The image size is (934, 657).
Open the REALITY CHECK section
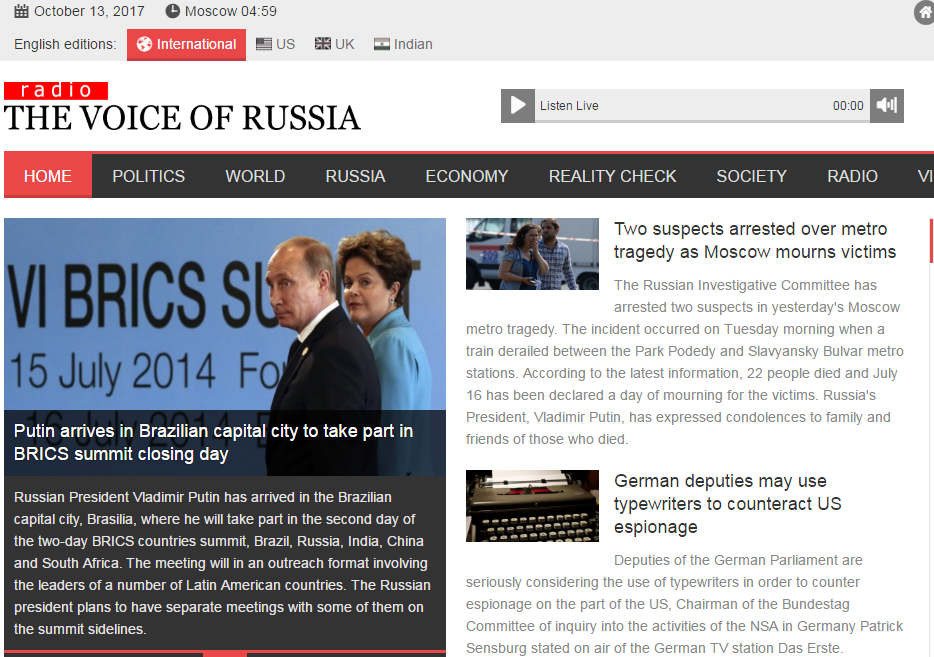[612, 176]
